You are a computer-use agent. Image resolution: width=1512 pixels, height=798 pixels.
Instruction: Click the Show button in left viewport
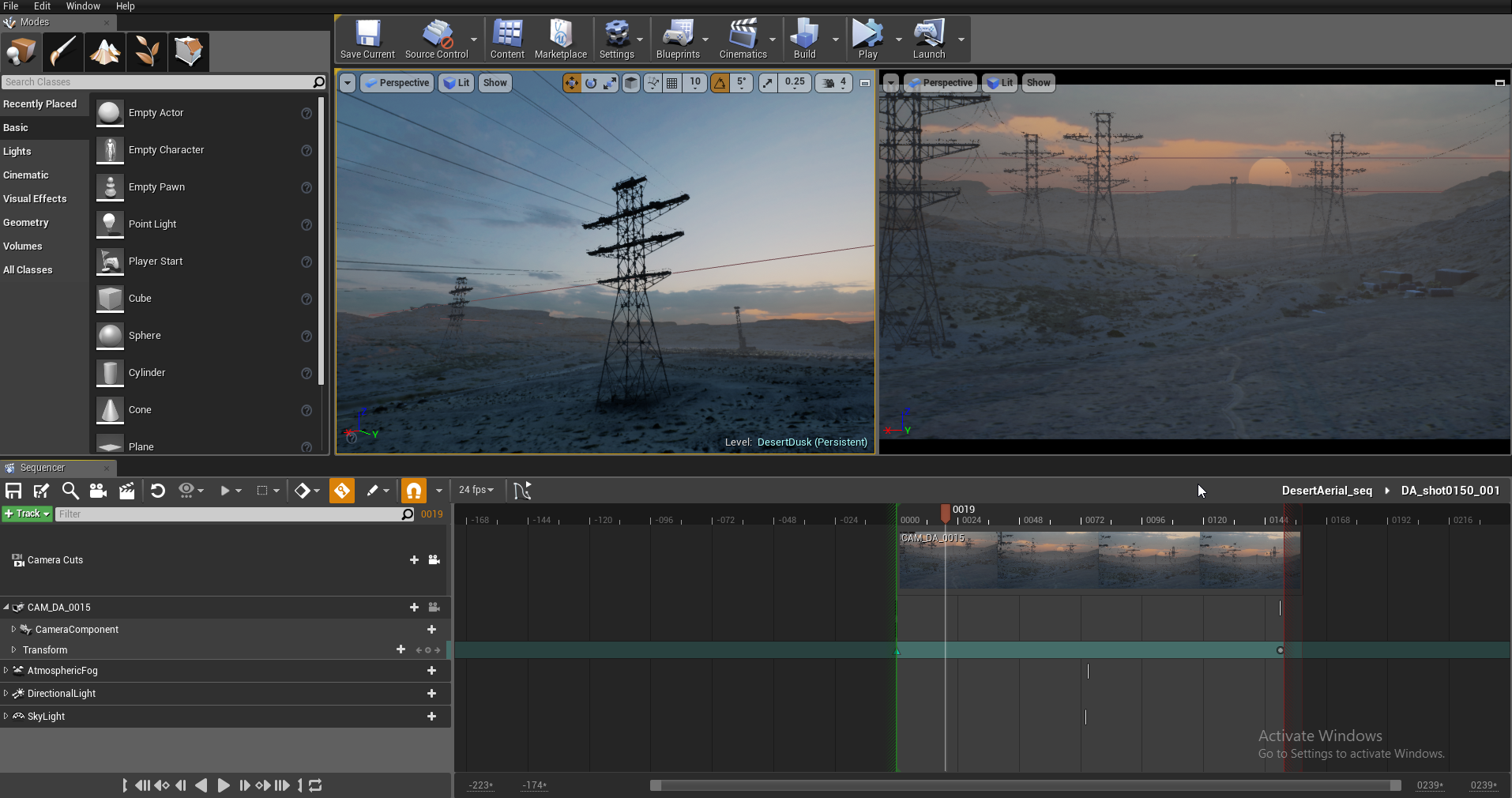click(x=495, y=83)
